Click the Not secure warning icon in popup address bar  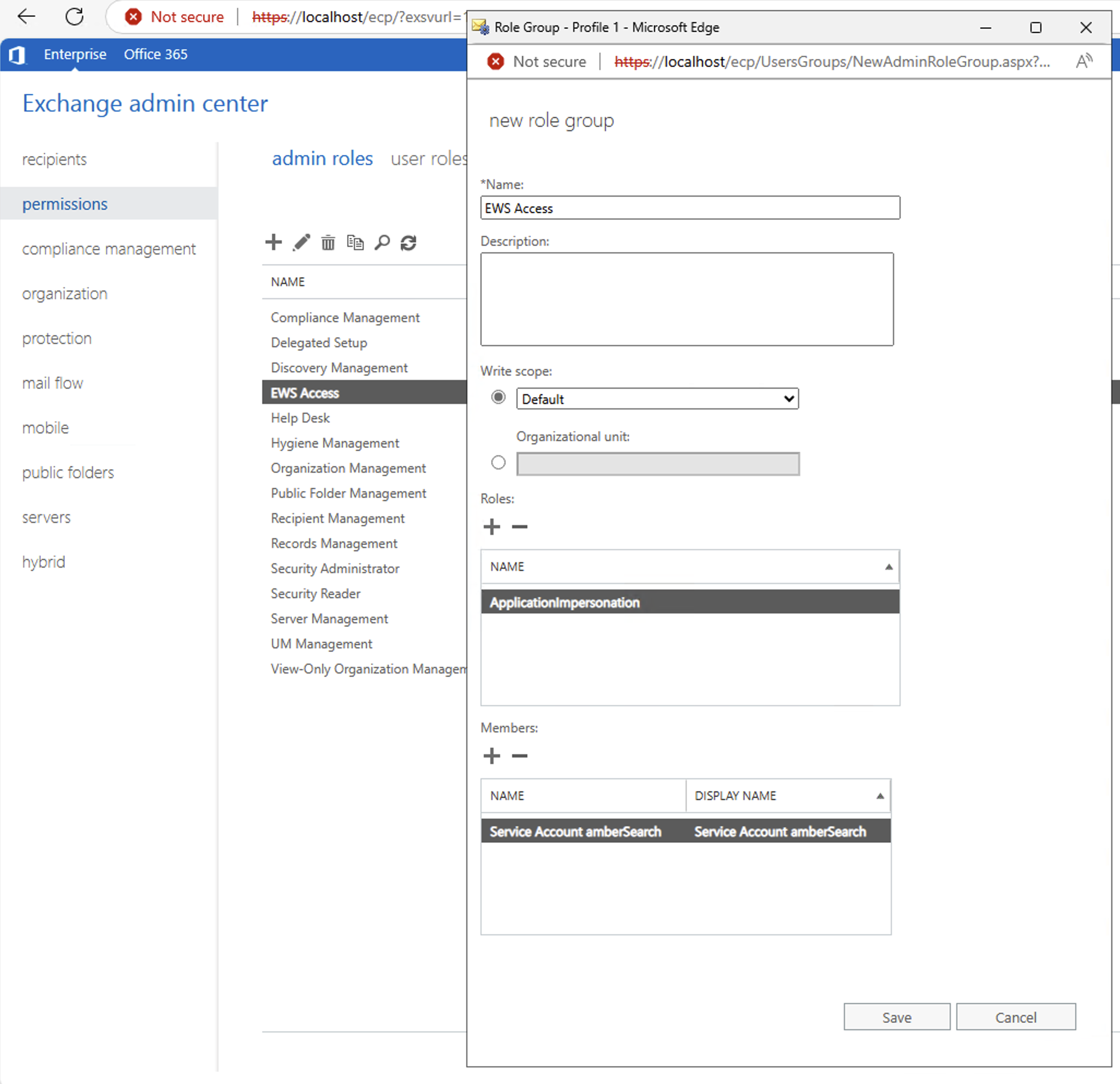click(496, 61)
